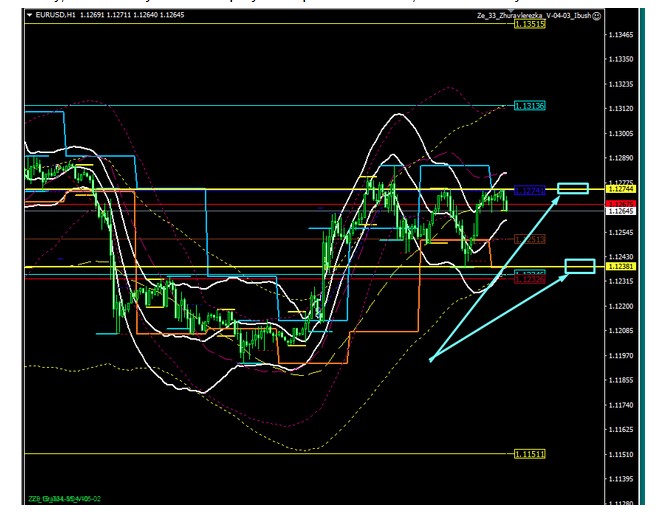Click the smiley face expert advisor icon
The height and width of the screenshot is (512, 663).
(x=597, y=16)
